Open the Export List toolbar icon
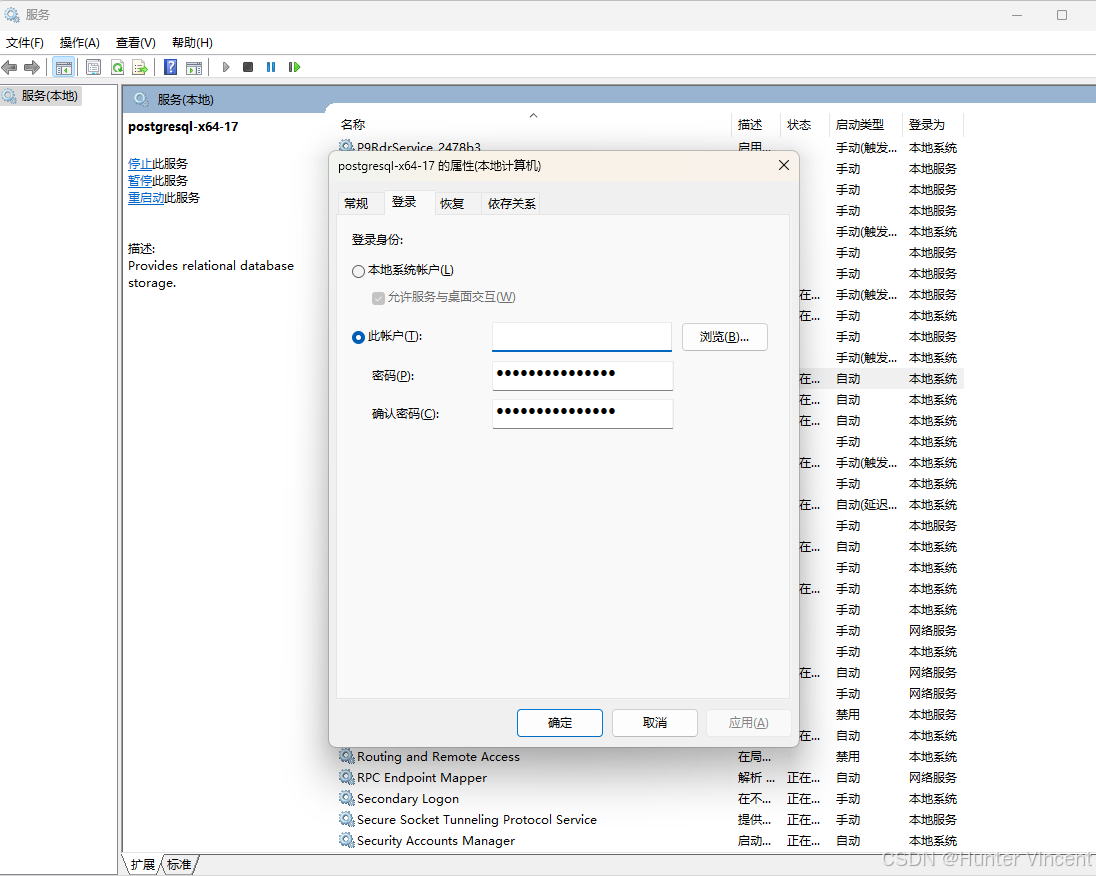This screenshot has height=876, width=1096. click(x=141, y=67)
